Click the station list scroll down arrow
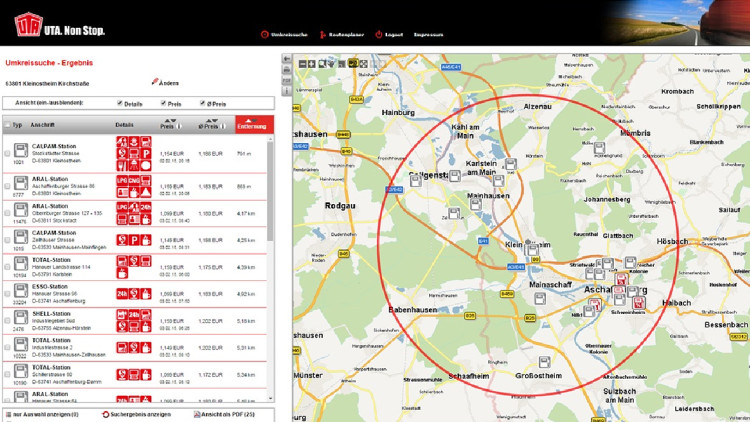The height and width of the screenshot is (422, 750). click(x=271, y=398)
